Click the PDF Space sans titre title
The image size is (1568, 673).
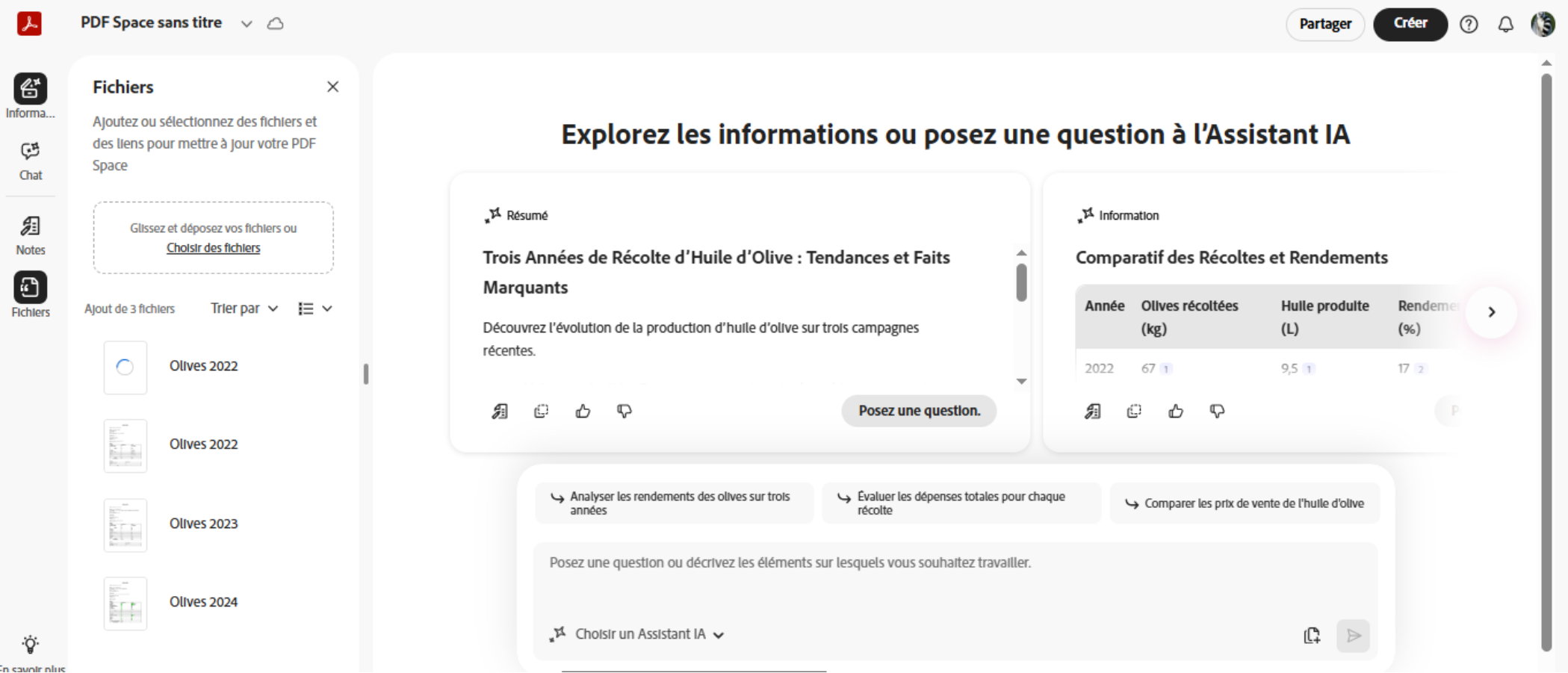pyautogui.click(x=152, y=23)
